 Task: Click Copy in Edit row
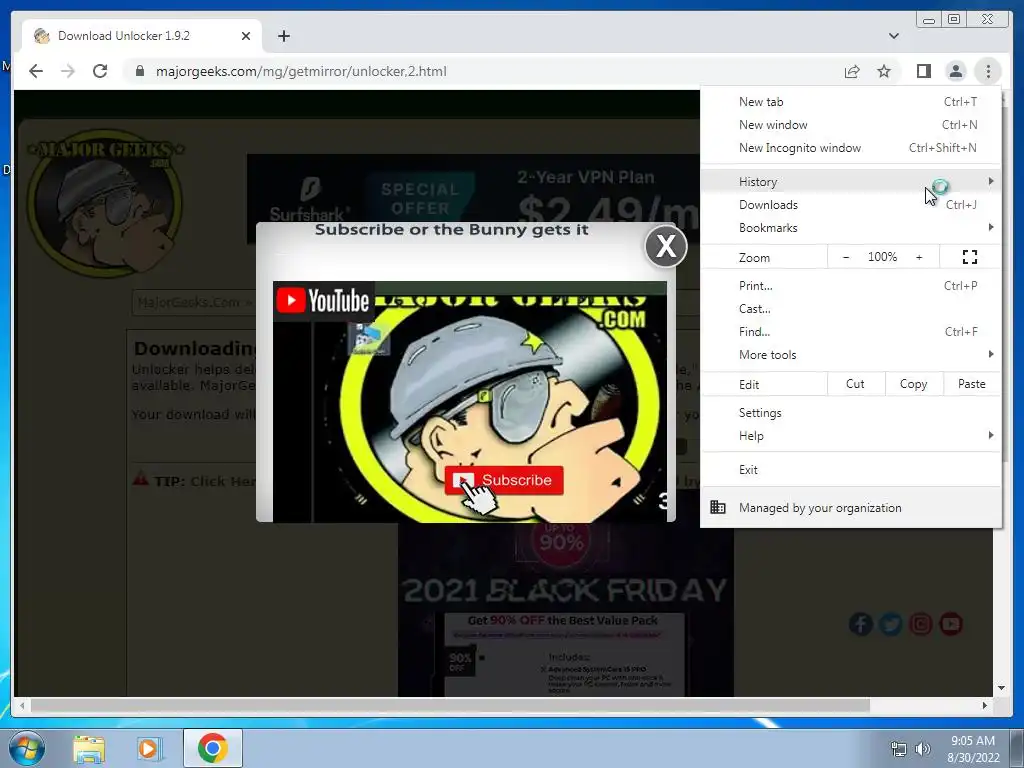coord(914,384)
